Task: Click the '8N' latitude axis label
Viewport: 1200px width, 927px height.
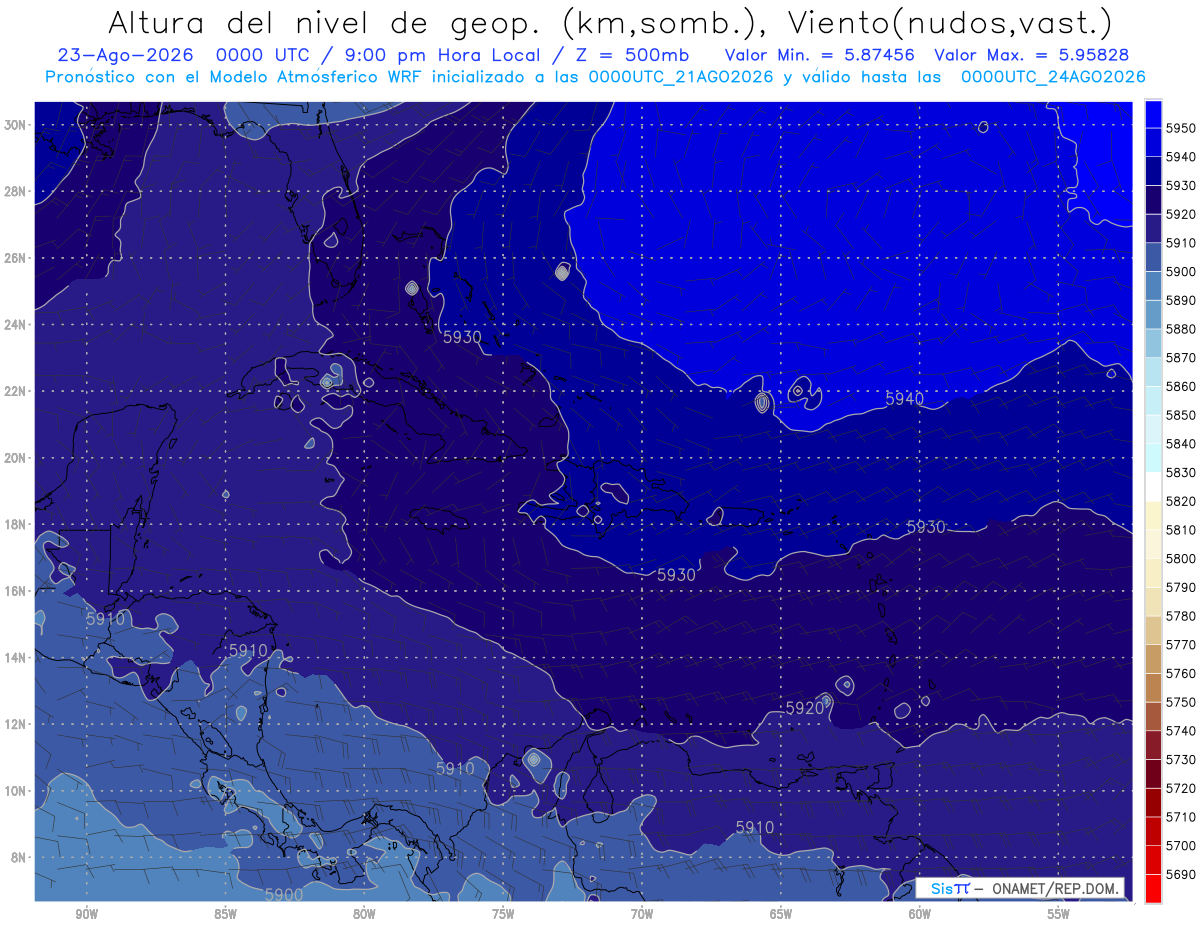Action: pos(18,858)
